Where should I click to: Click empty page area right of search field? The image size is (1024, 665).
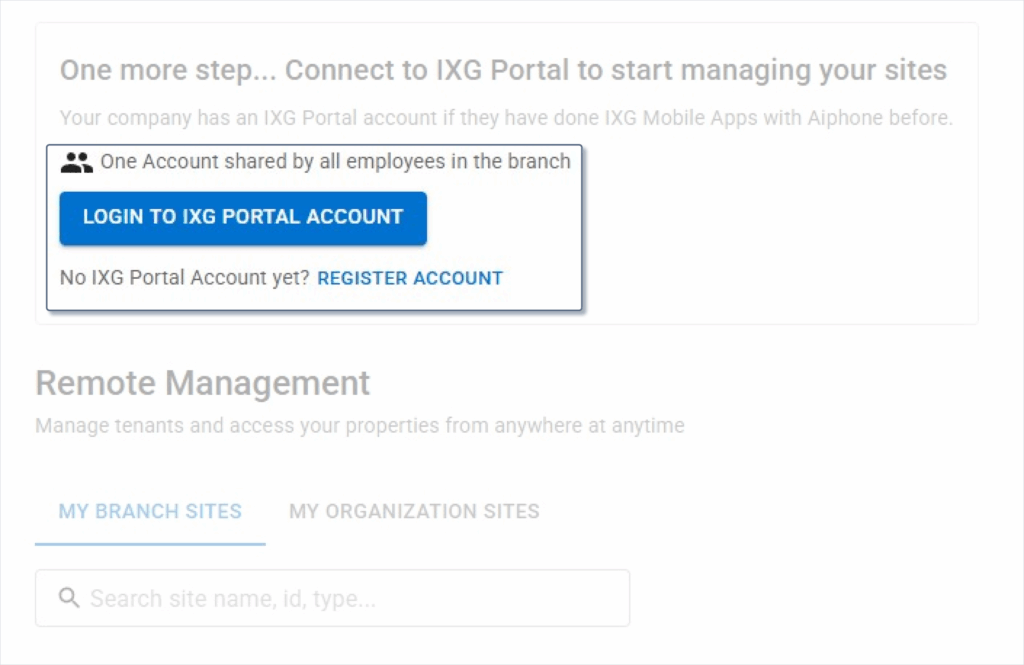pos(820,598)
